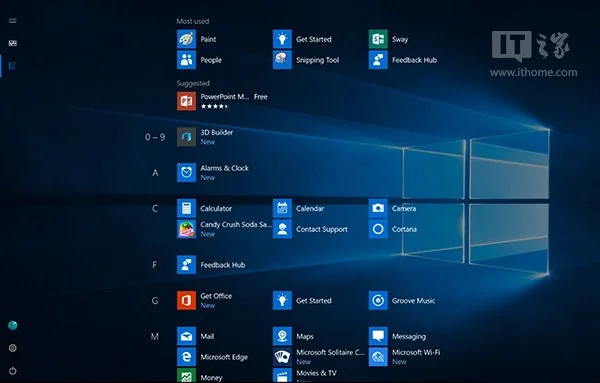Open the Movies & TV icon
Viewport: 600px width, 383px height.
click(282, 375)
